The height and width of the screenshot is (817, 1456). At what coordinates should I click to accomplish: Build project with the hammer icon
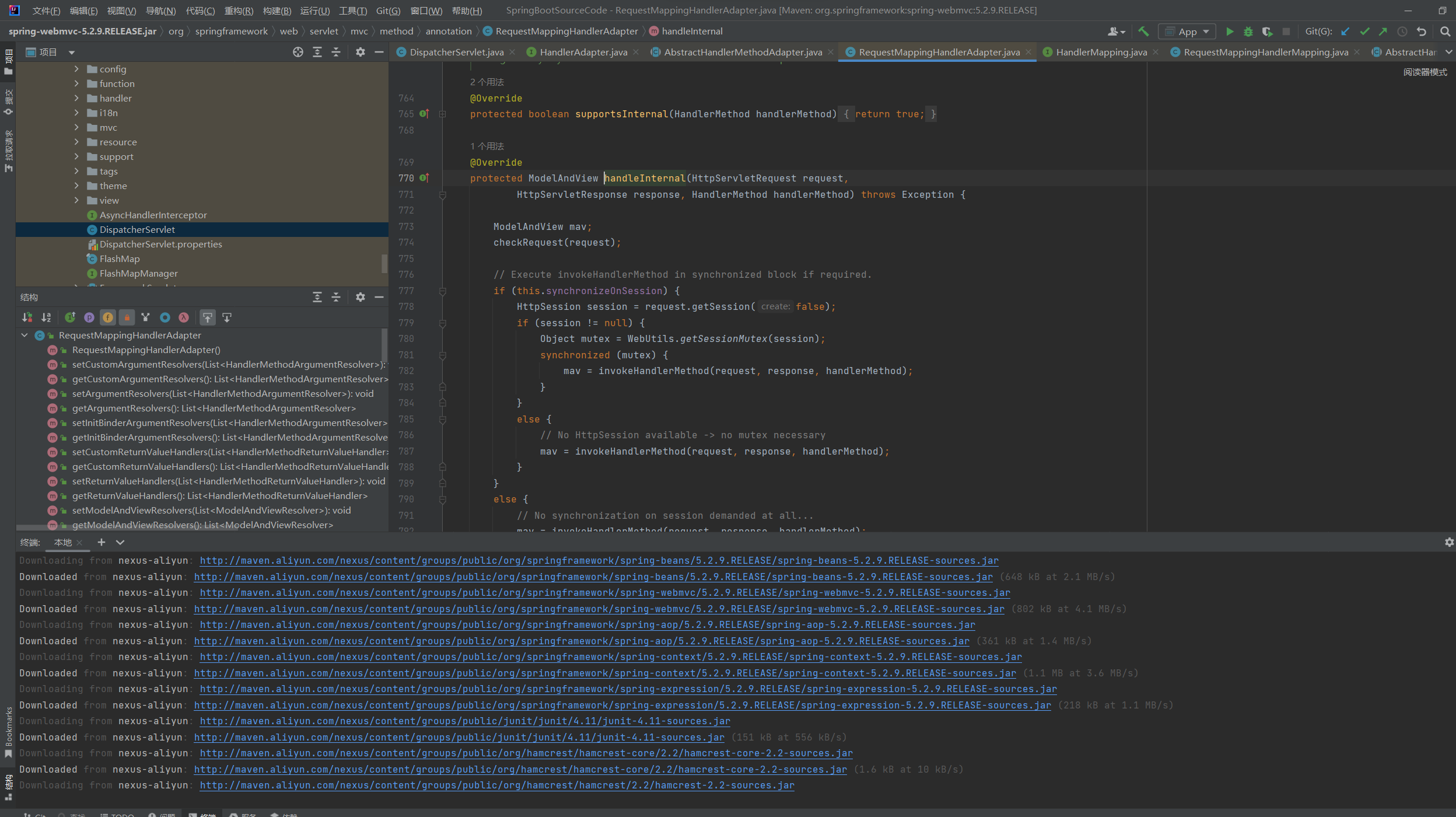(1143, 32)
